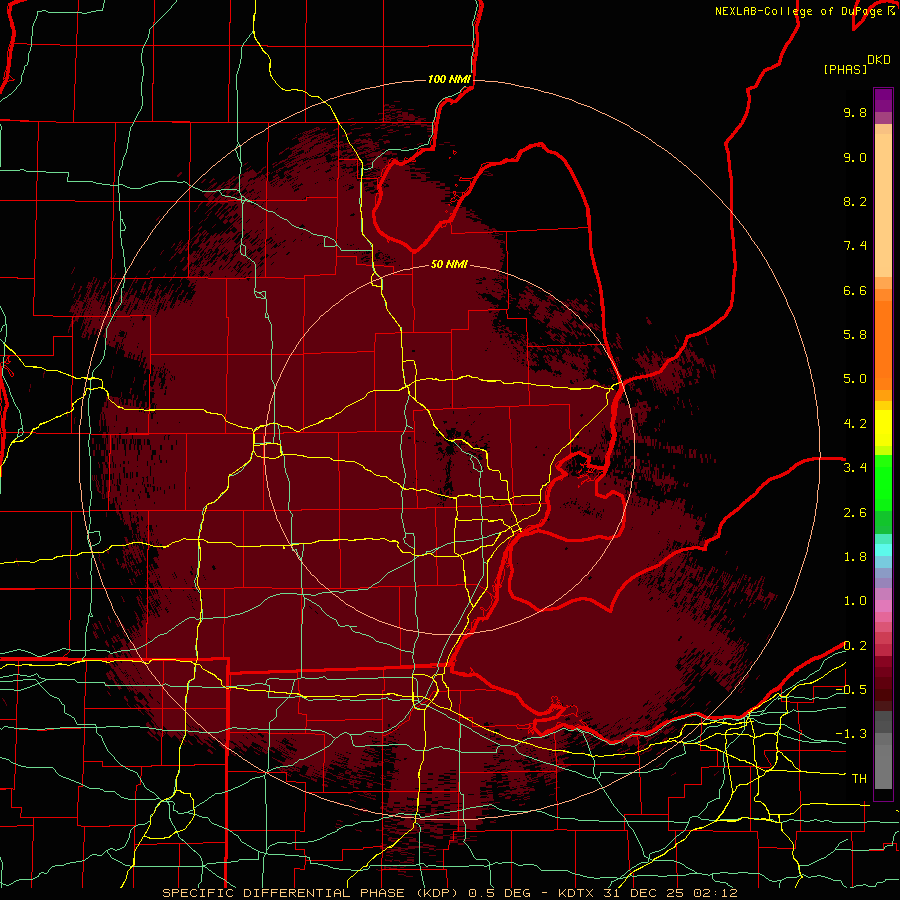Click the 8.2 legend value
This screenshot has width=900, height=900.
click(855, 201)
